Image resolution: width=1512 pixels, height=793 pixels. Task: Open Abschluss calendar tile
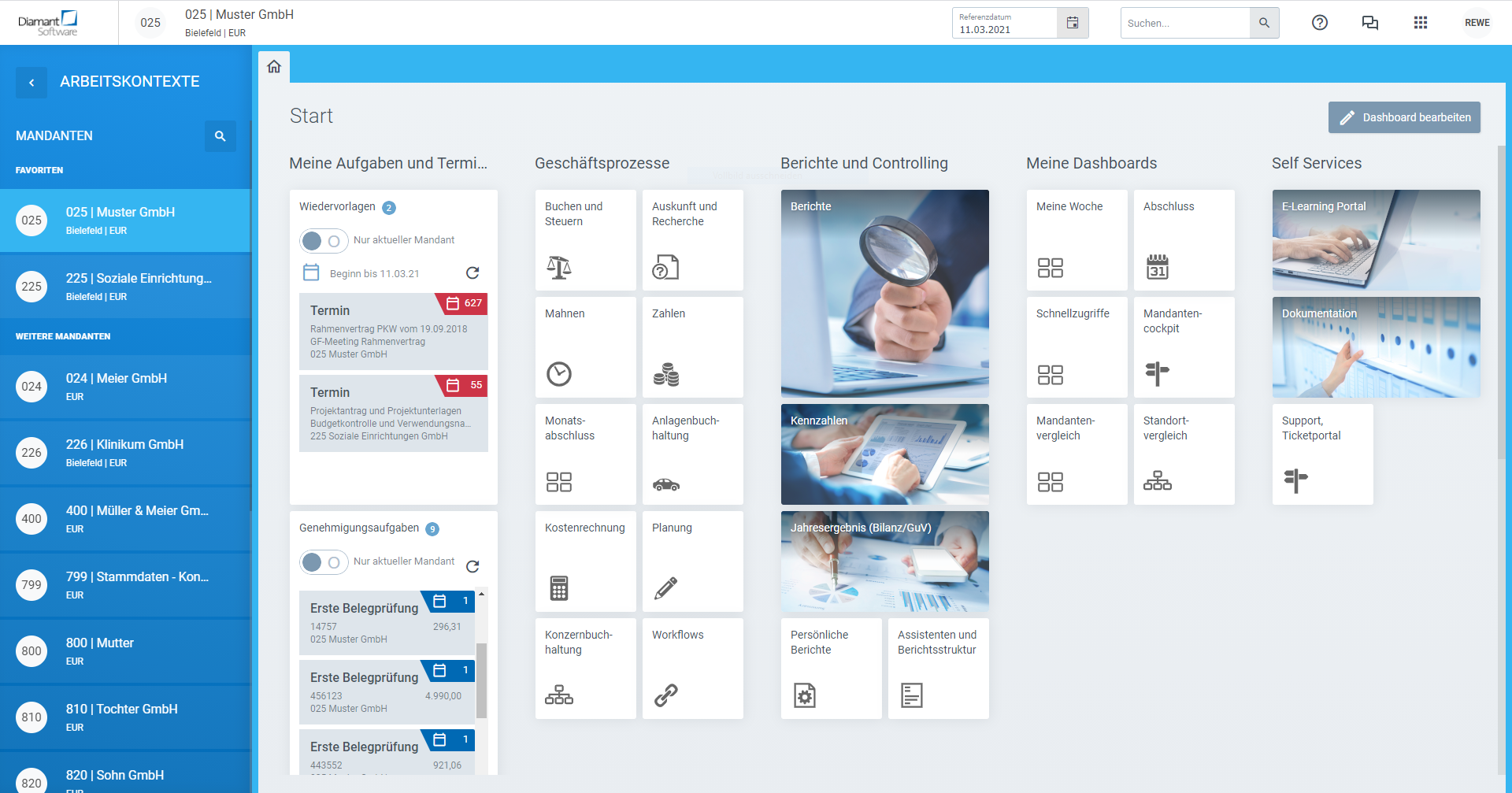[1184, 240]
